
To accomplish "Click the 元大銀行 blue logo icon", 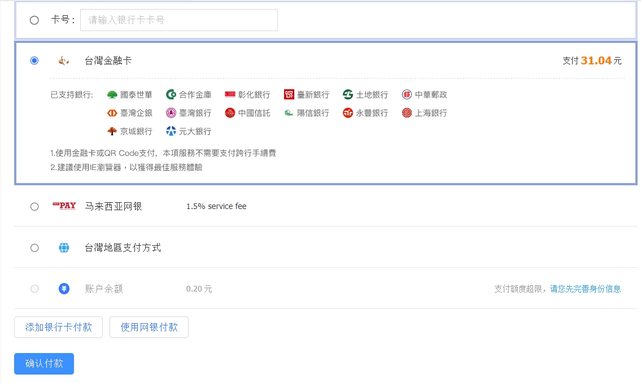I will tap(171, 131).
